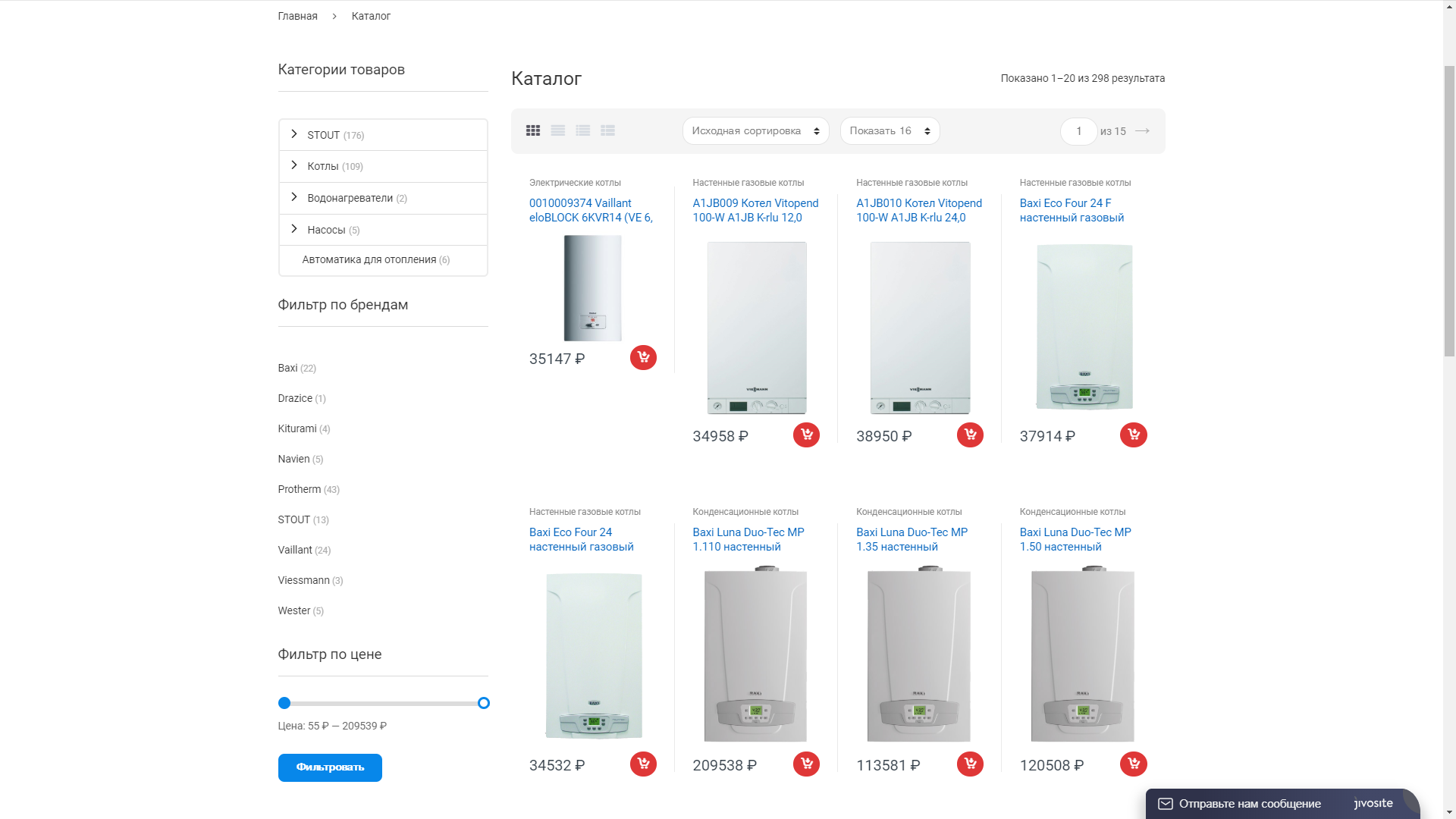Image resolution: width=1456 pixels, height=819 pixels.
Task: Open Отправьте нам сообщение chat widget
Action: coord(1282,804)
